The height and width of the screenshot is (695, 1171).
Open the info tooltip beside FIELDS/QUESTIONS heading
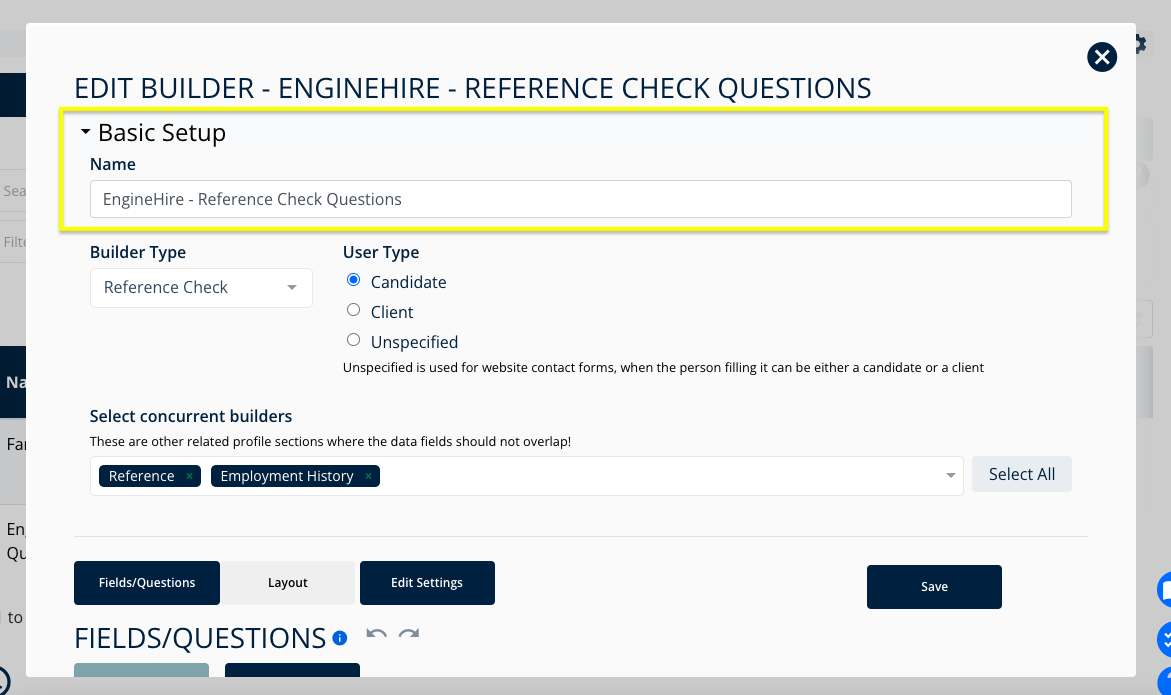(x=339, y=638)
